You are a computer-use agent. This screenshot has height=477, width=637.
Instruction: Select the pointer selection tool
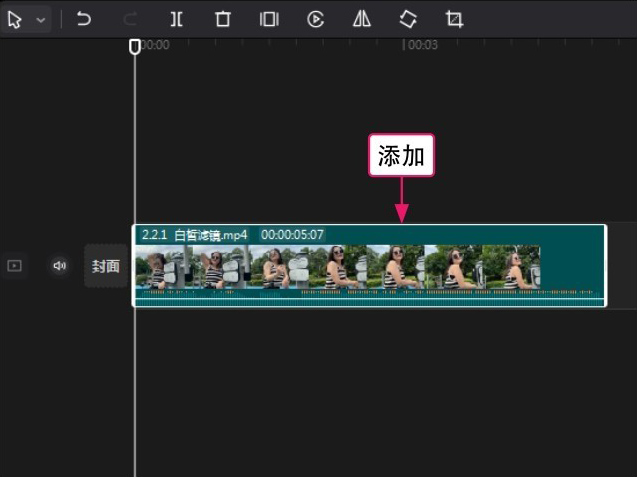tap(15, 19)
